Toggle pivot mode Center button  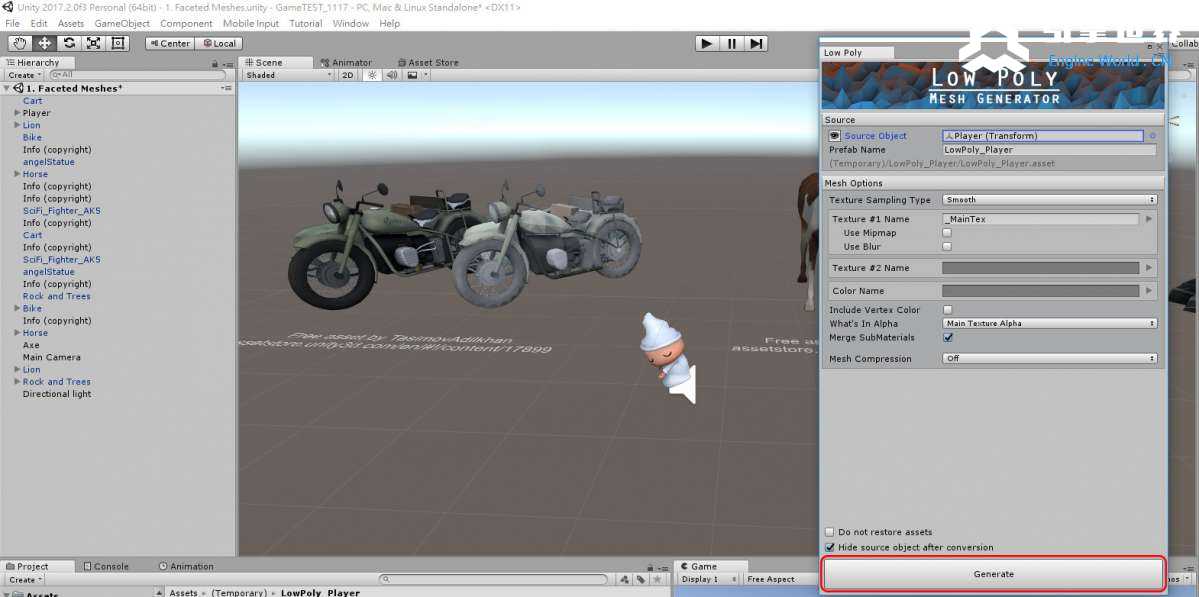click(x=170, y=44)
